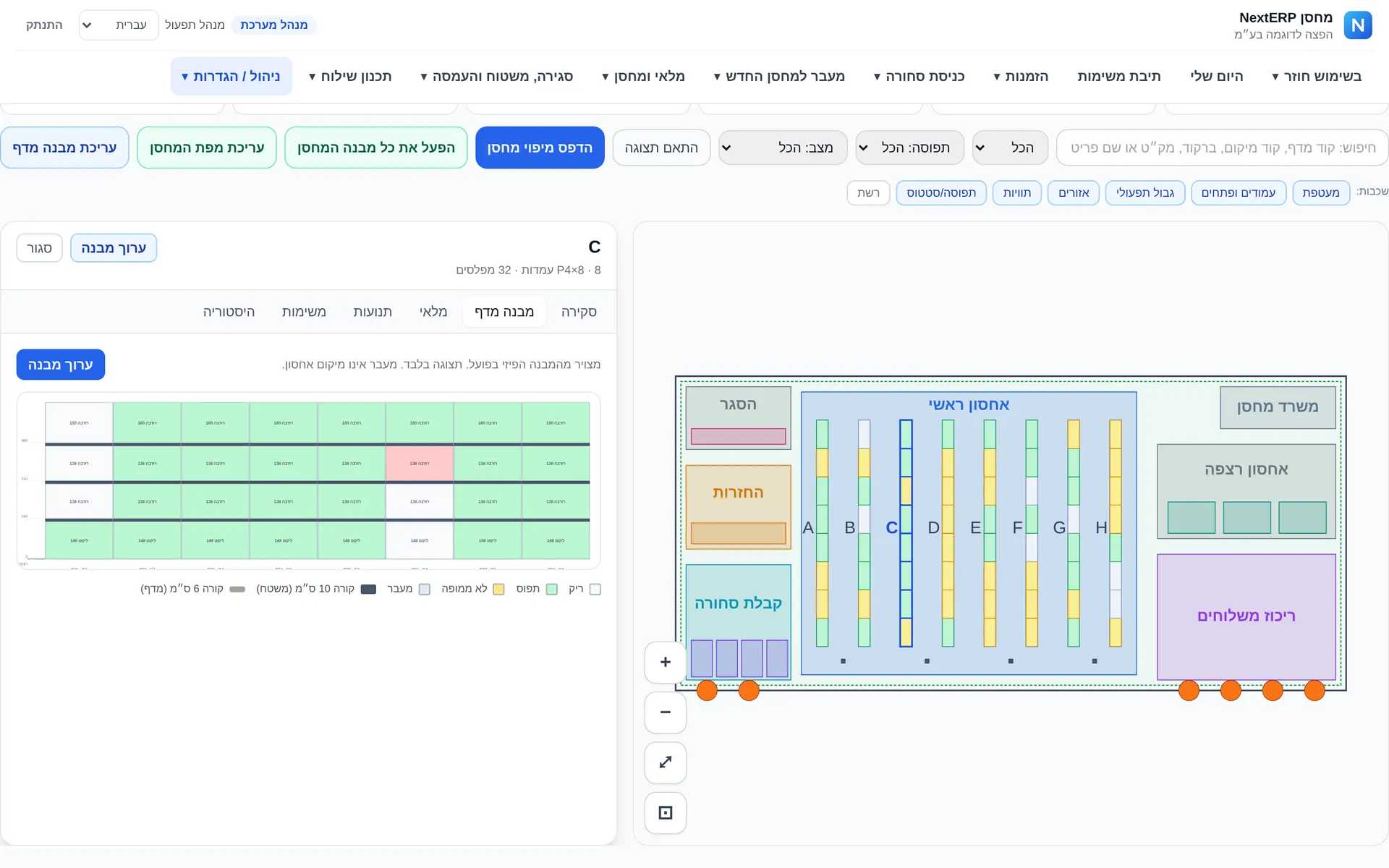Viewport: 1389px width, 868px height.
Task: Toggle the תפוסה/סטטוס layer chip
Action: (x=941, y=192)
